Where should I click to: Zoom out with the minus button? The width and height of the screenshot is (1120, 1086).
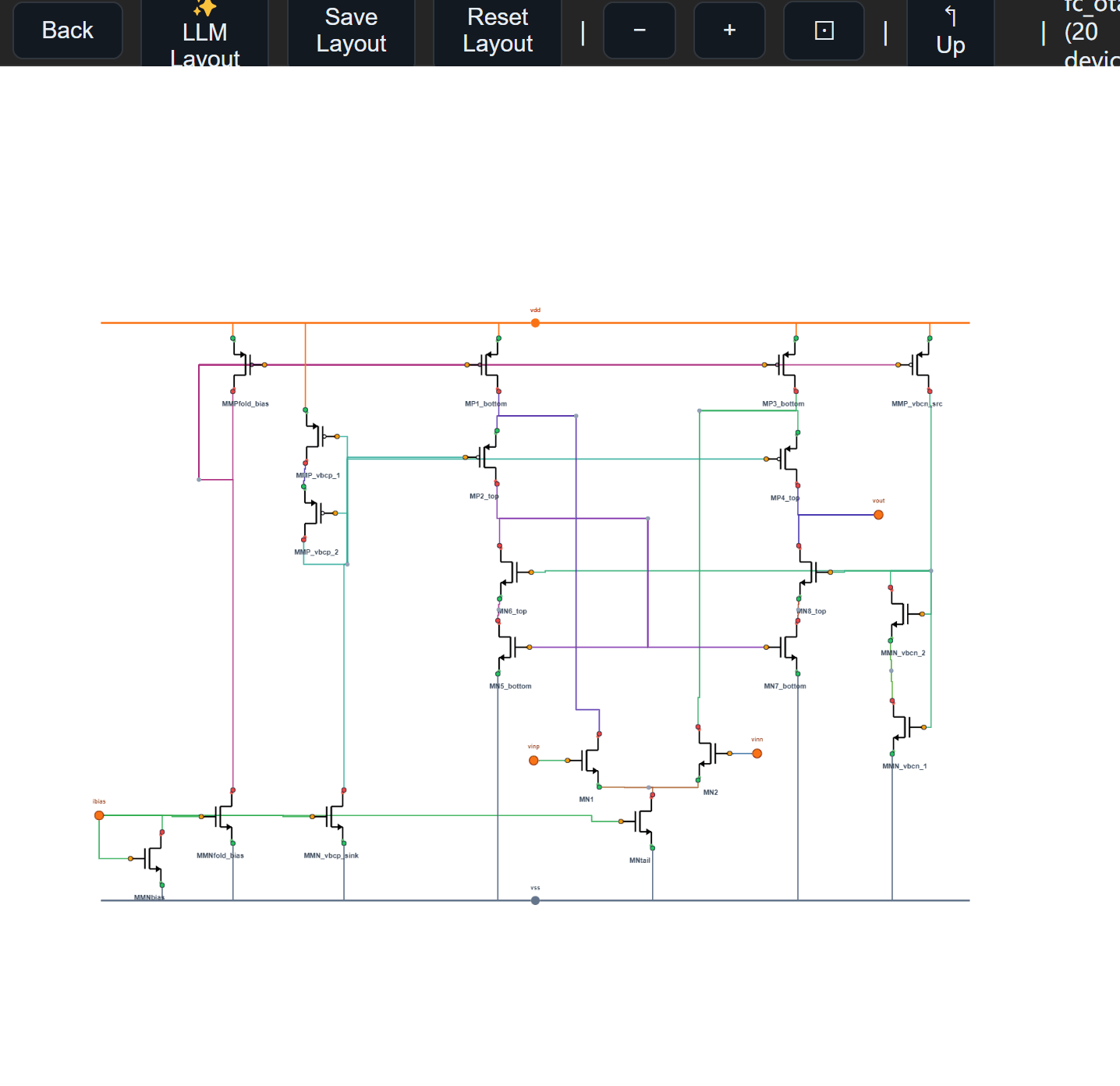[640, 30]
